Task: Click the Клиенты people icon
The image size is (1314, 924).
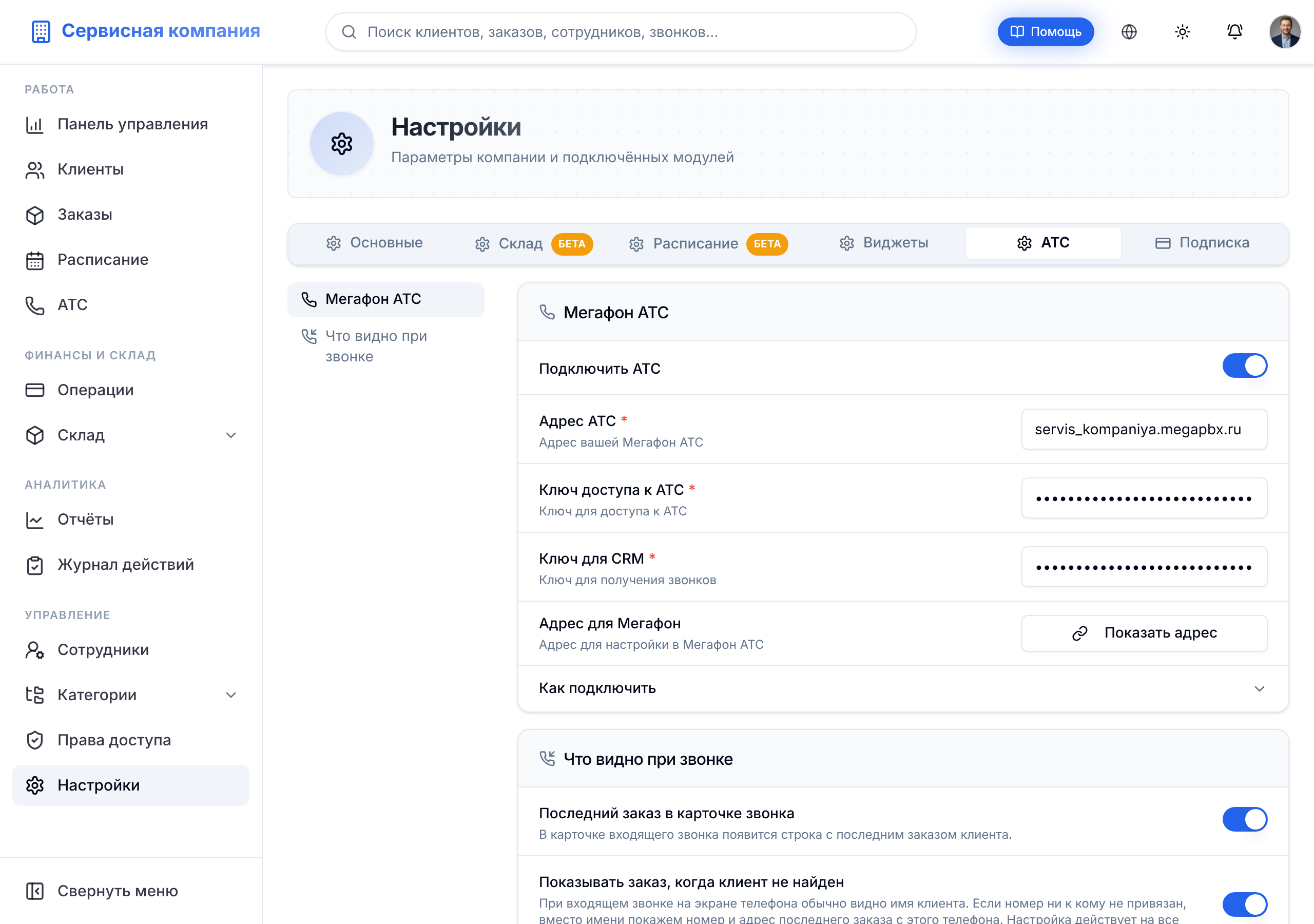Action: point(35,169)
